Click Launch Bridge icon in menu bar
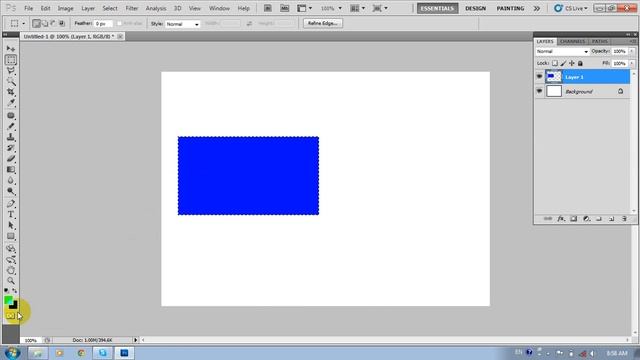 pos(268,8)
